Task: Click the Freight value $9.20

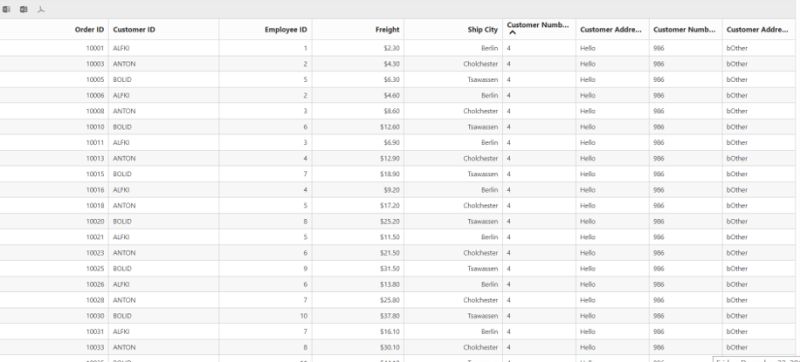Action: 392,190
